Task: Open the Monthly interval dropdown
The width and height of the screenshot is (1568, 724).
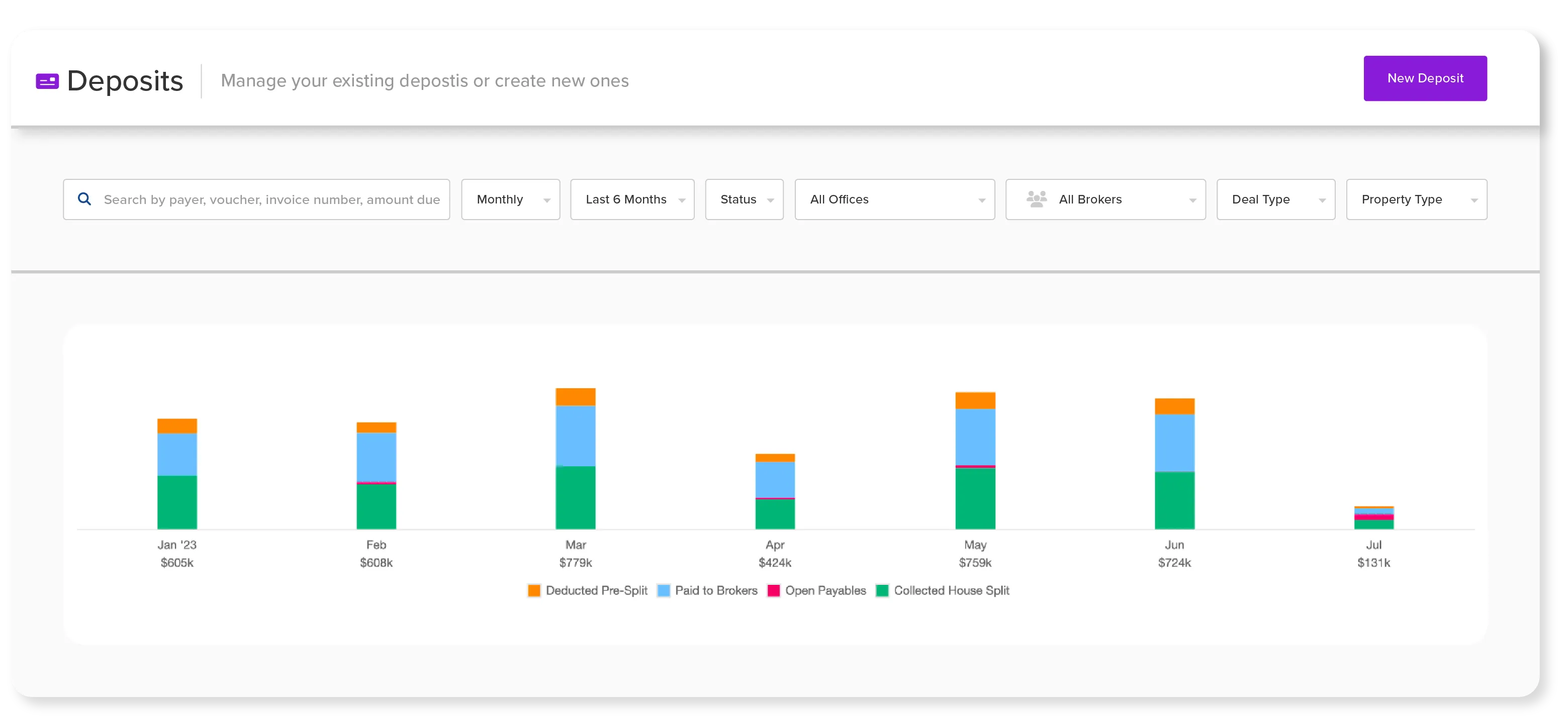Action: tap(510, 199)
